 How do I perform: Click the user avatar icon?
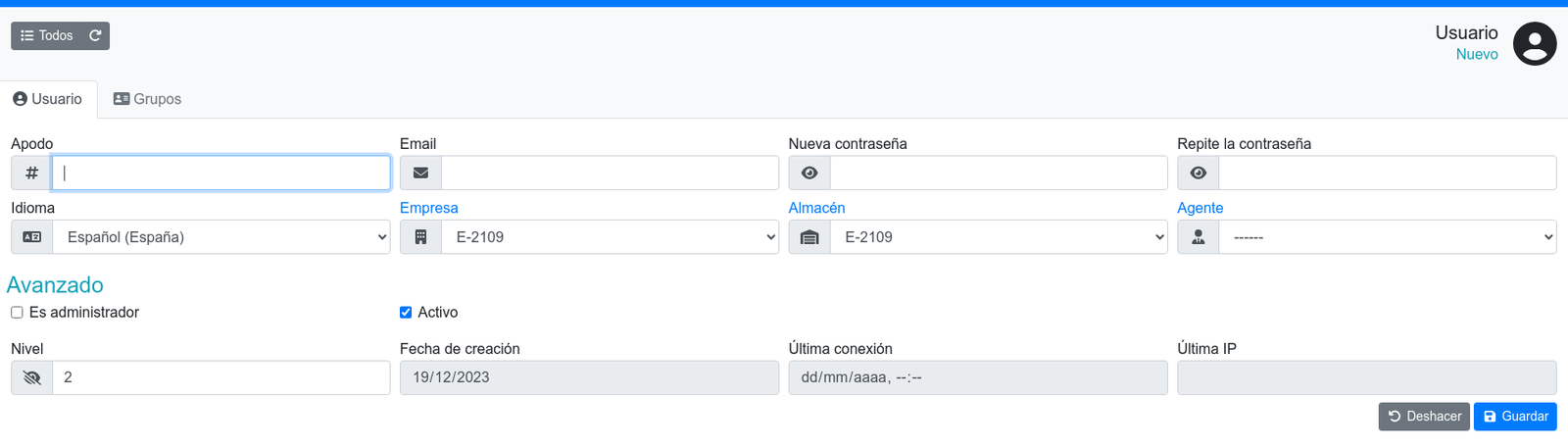[1535, 44]
